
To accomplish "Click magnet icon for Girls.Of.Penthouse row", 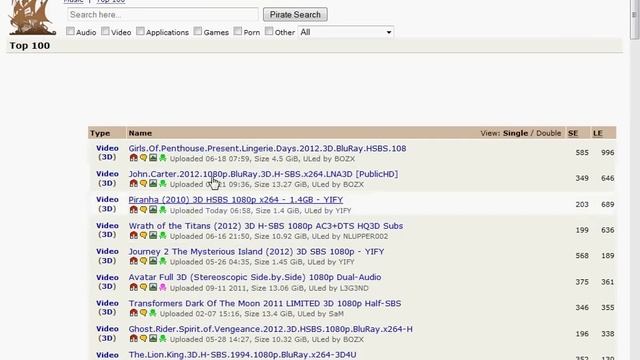I will (x=133, y=158).
